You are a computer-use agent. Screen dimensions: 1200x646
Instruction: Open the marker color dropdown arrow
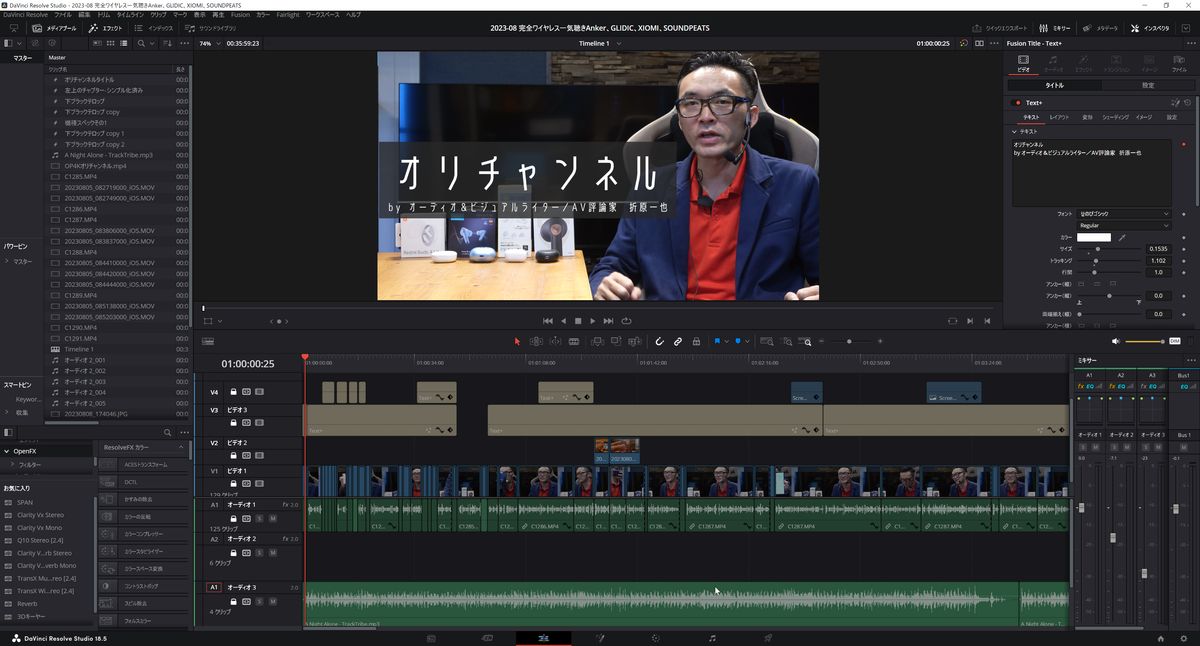[x=749, y=341]
